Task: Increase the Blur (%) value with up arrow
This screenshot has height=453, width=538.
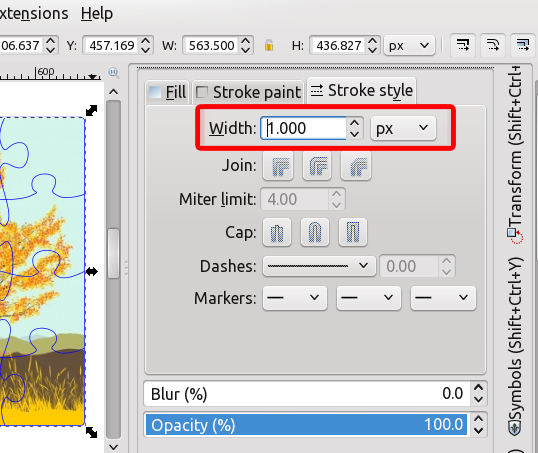Action: tap(478, 387)
